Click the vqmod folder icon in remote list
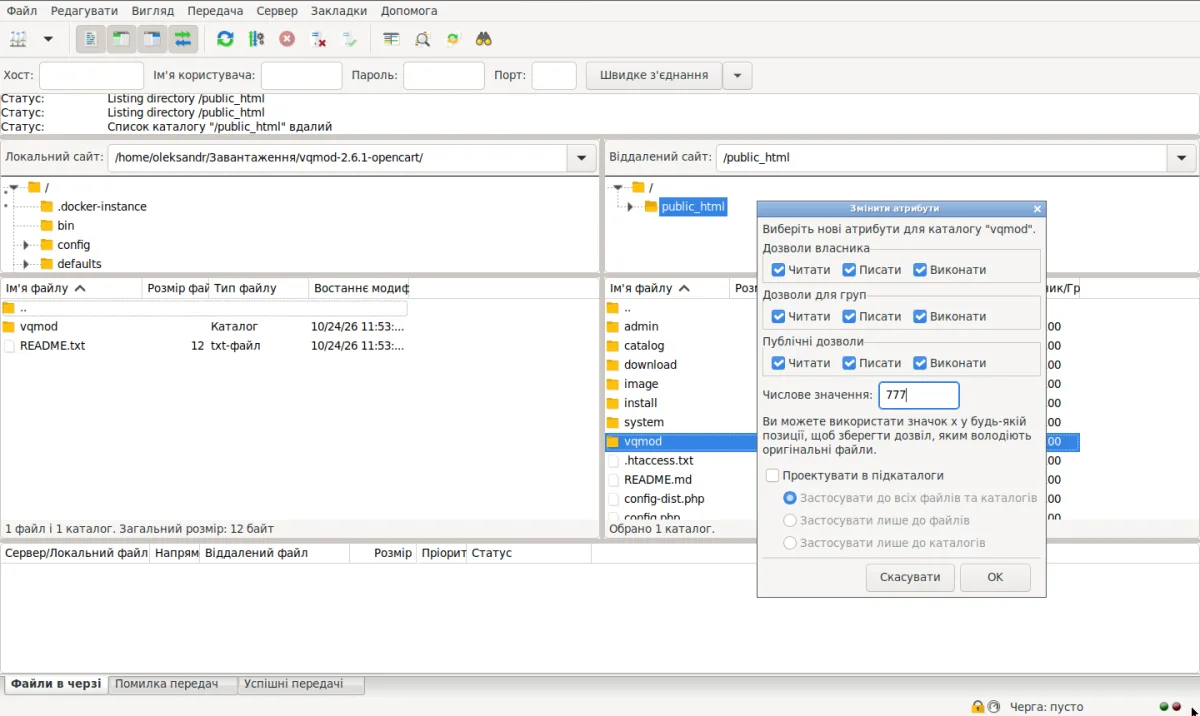 click(x=613, y=441)
